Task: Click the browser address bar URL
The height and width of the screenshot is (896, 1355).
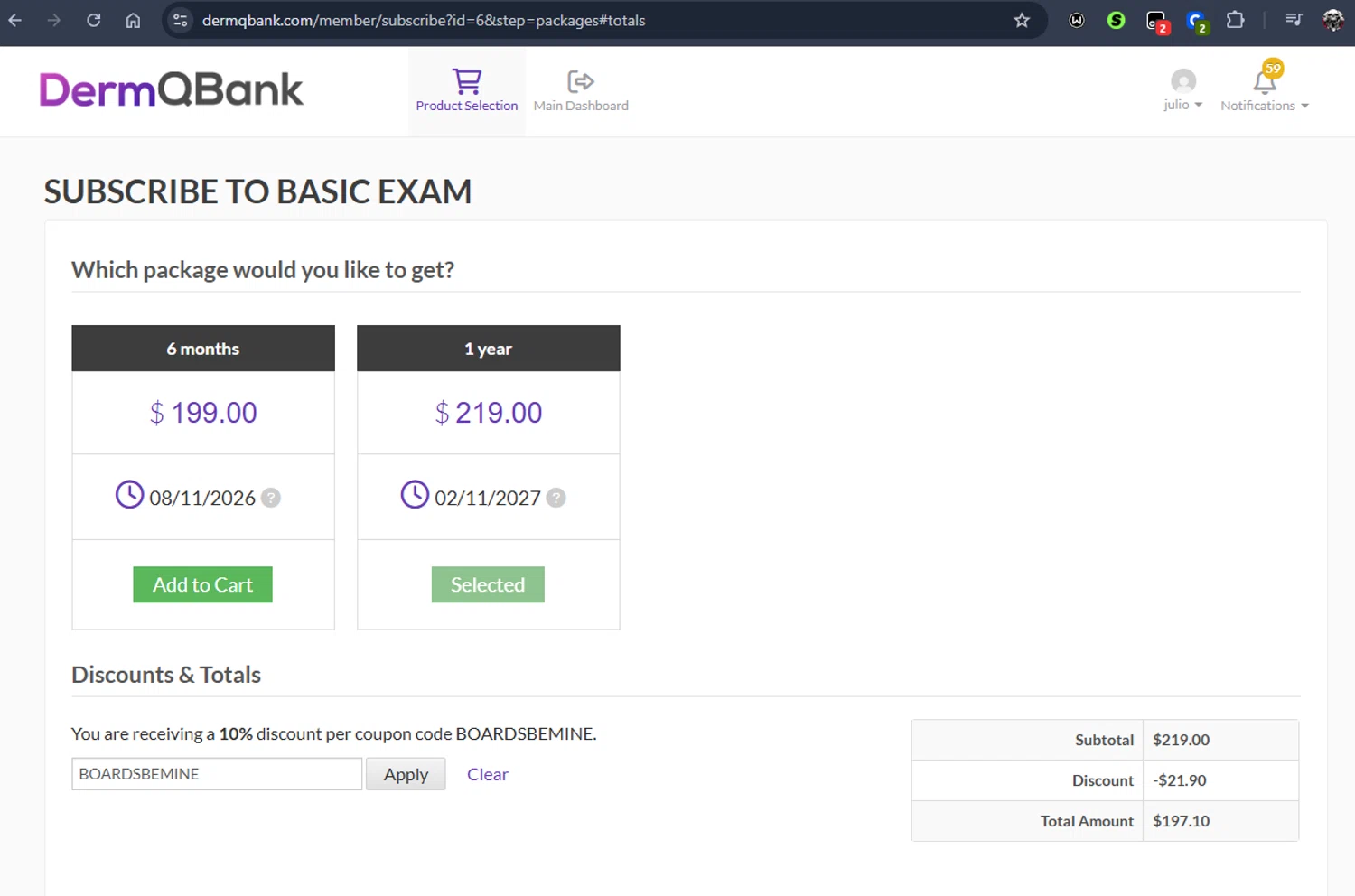Action: click(x=424, y=20)
